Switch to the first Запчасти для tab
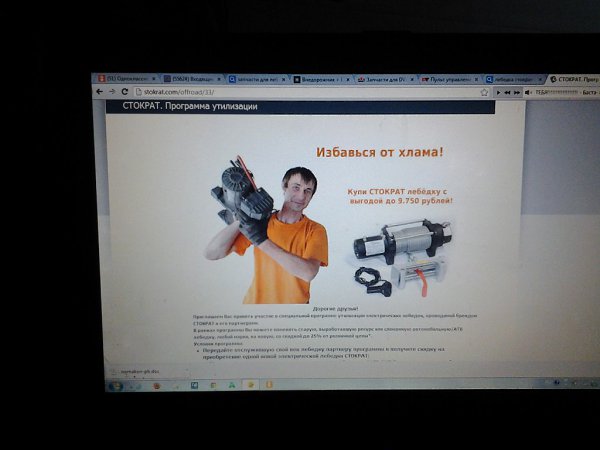 pos(256,78)
